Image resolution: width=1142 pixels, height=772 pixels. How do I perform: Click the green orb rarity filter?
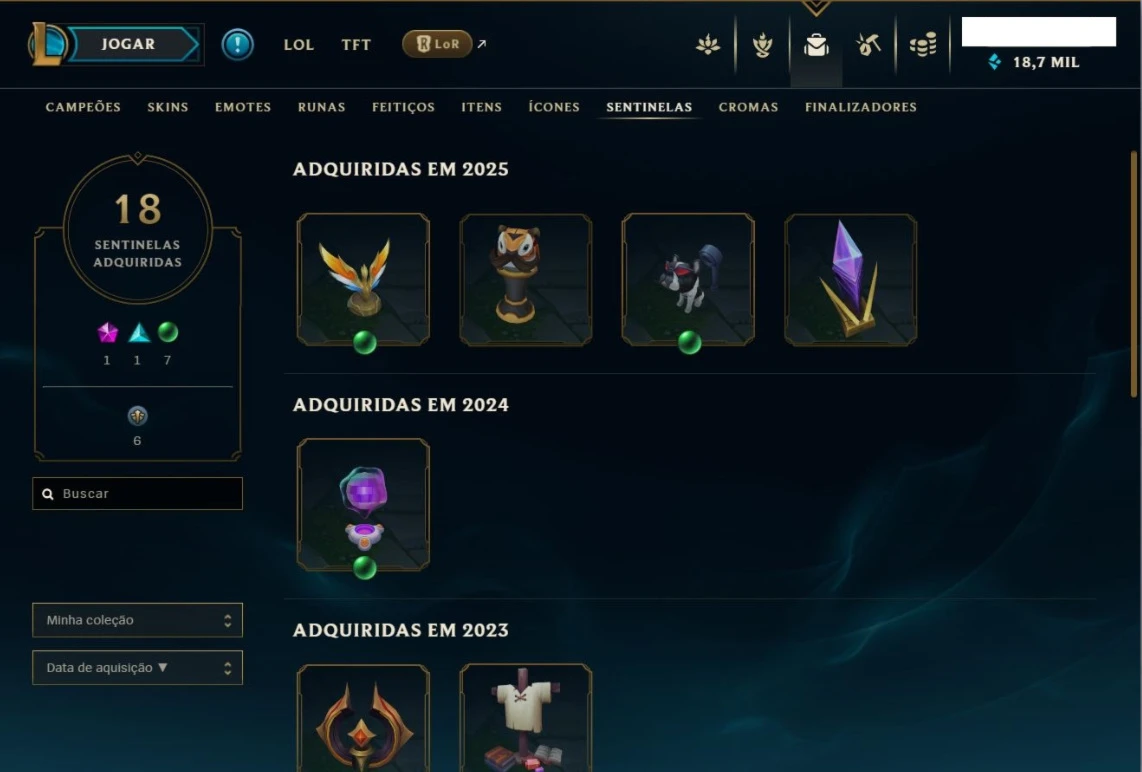point(168,332)
